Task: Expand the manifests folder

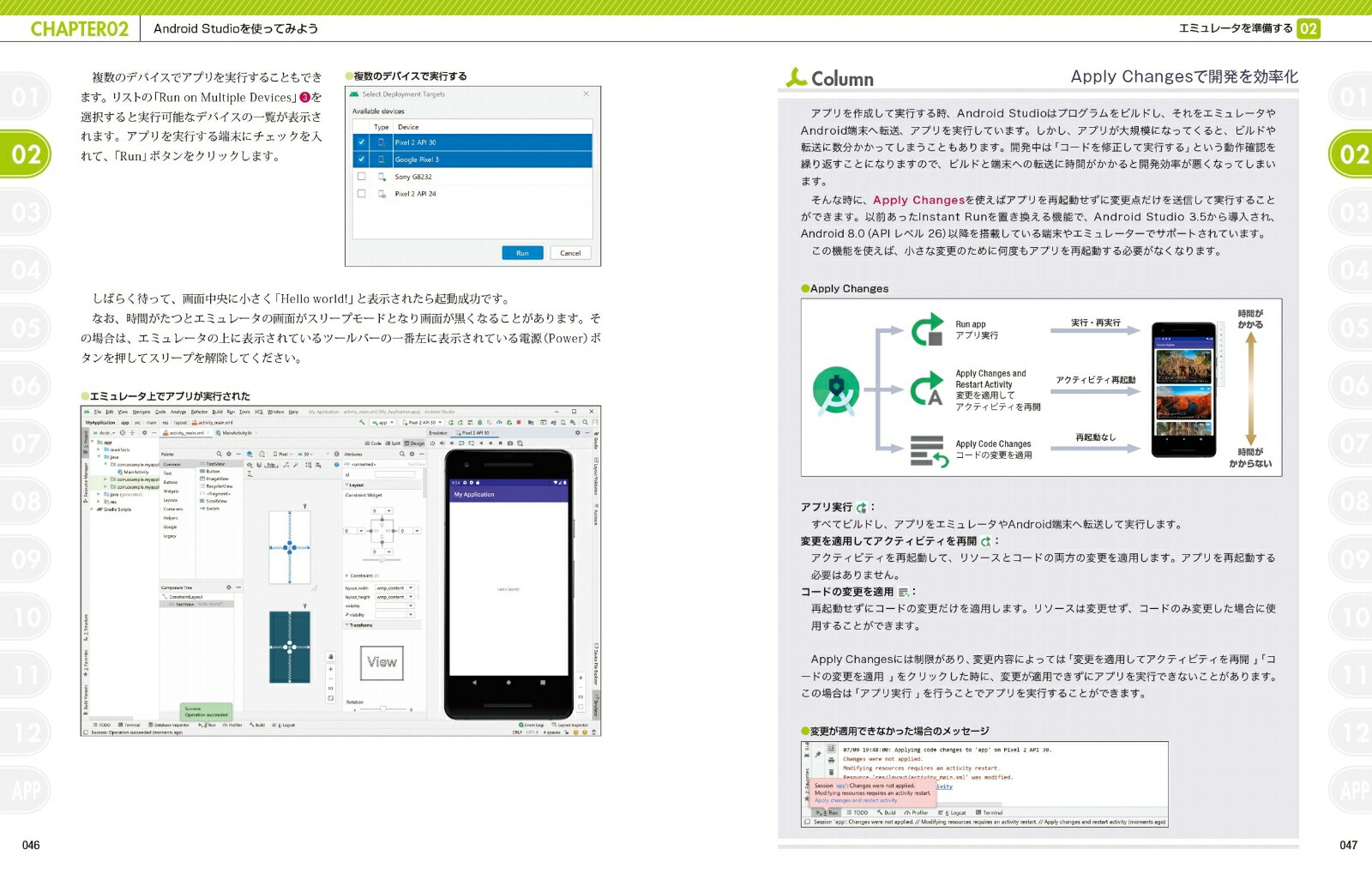Action: 99,449
